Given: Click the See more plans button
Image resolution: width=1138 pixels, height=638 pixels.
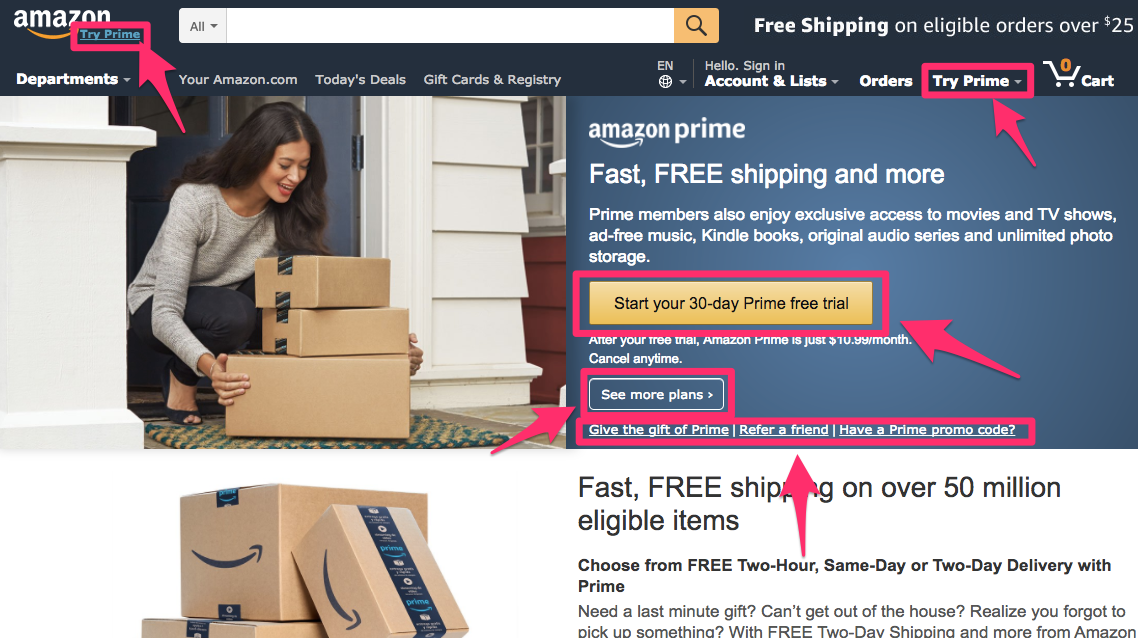Looking at the screenshot, I should tap(657, 394).
